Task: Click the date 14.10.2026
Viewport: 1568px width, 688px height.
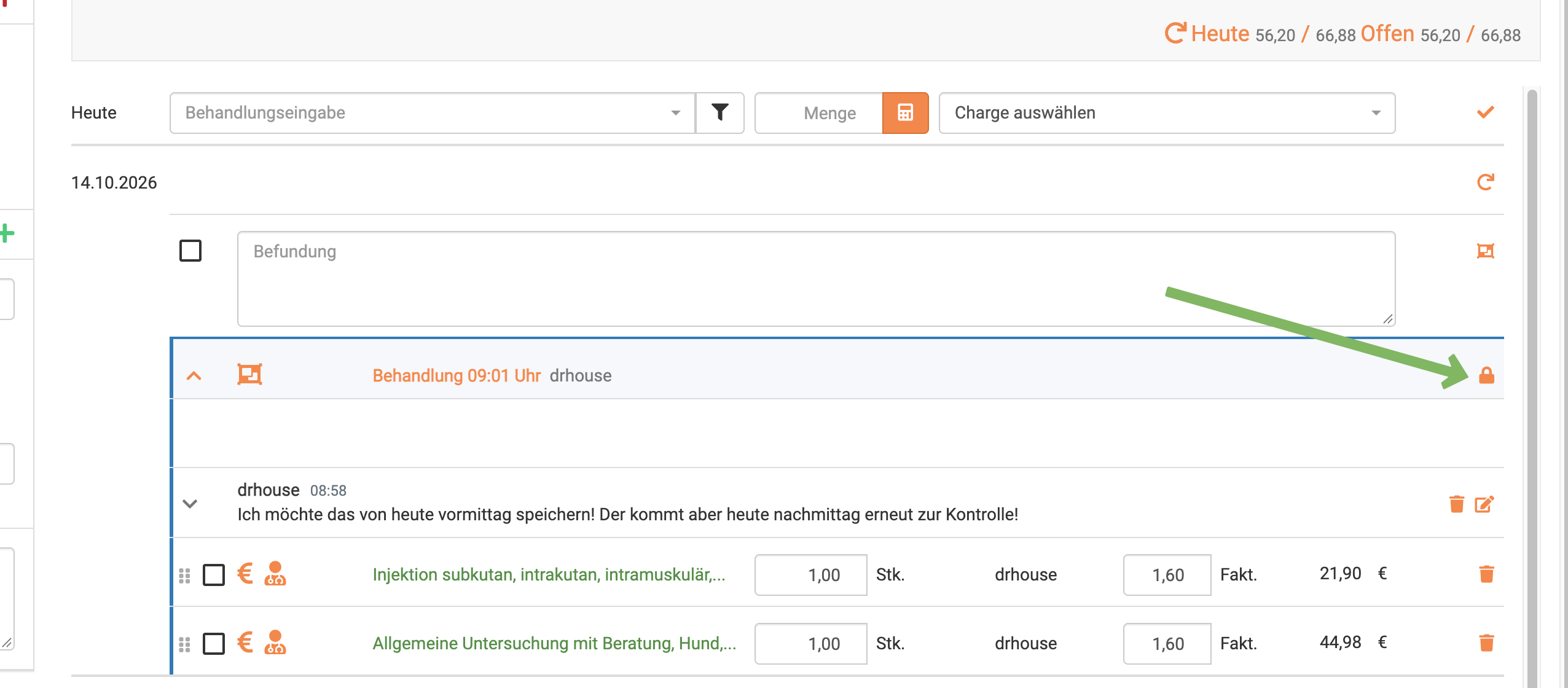Action: click(x=114, y=182)
